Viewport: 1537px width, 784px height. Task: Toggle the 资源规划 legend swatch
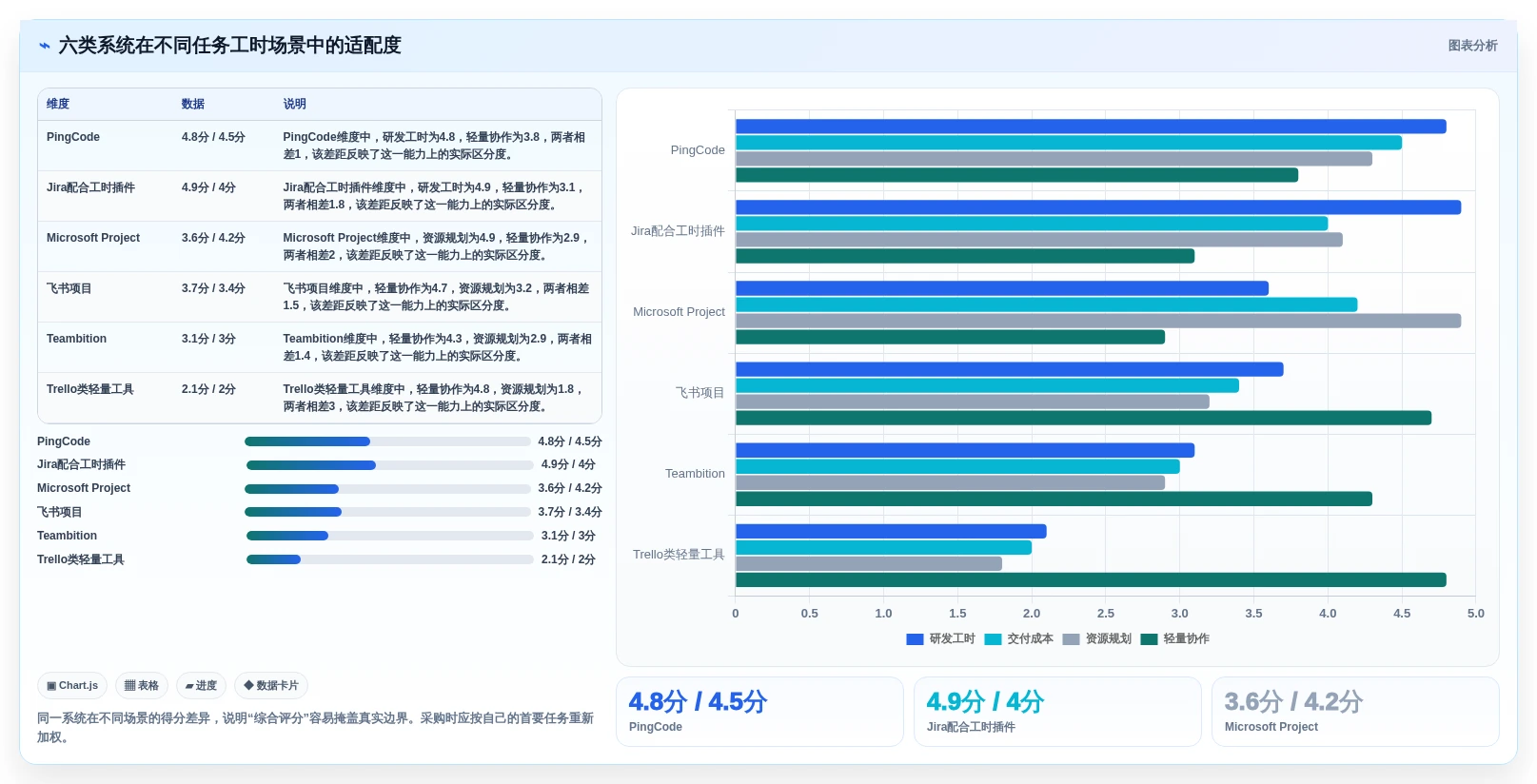point(1071,639)
